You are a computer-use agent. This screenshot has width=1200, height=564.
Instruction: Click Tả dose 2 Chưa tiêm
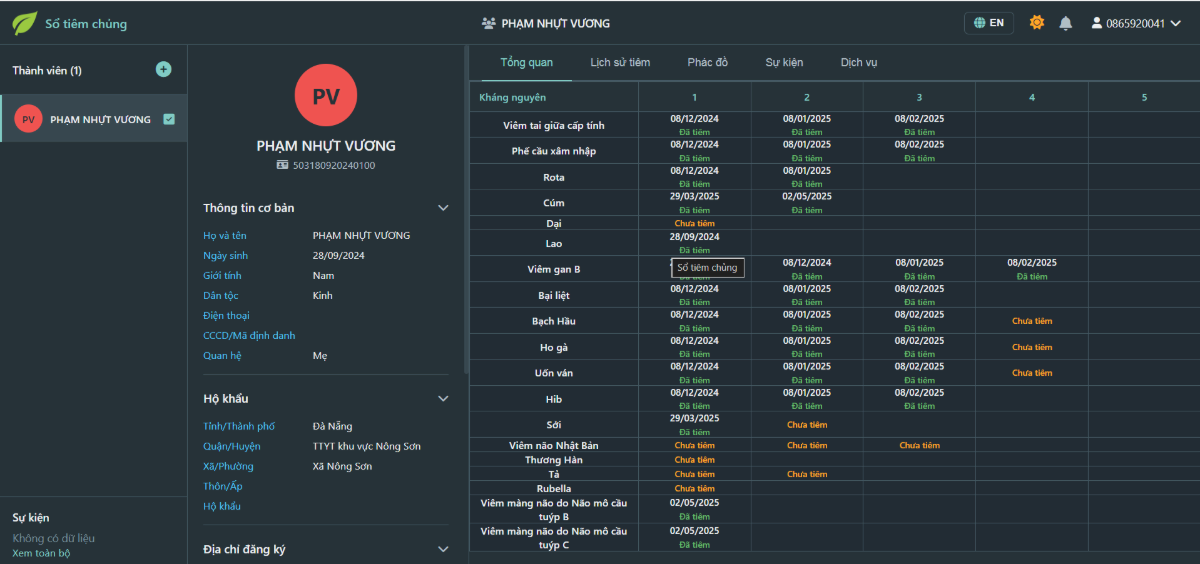[x=807, y=474]
